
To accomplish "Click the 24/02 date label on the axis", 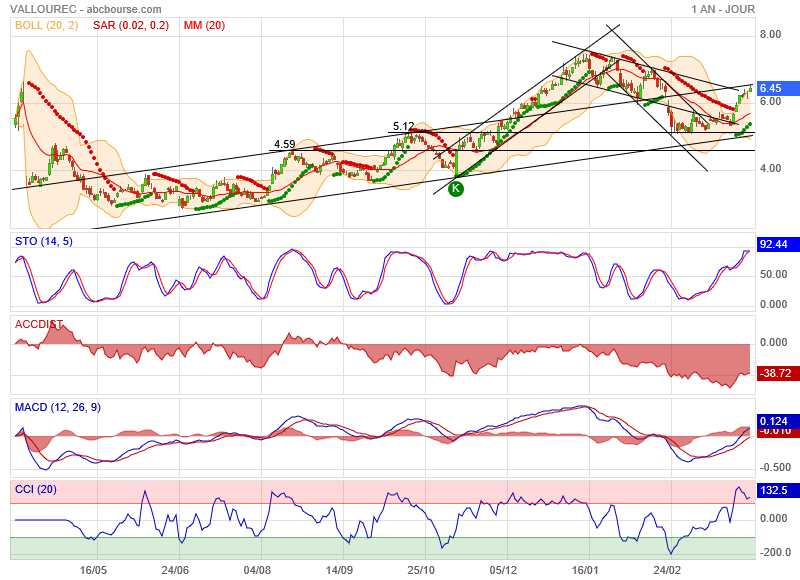I will tap(667, 570).
